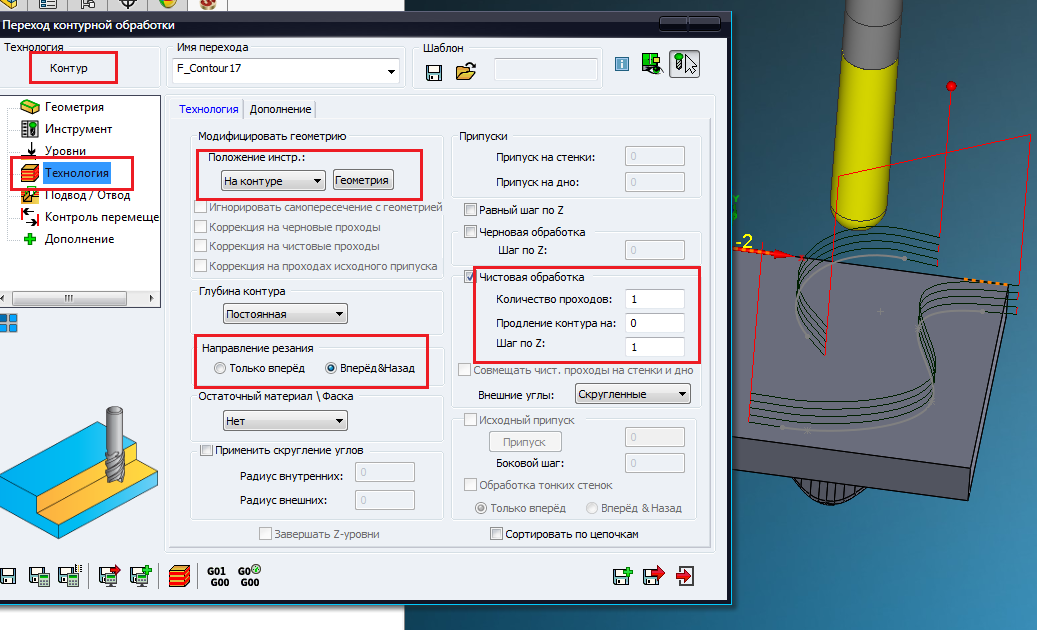This screenshot has width=1037, height=630.
Task: Toggle Коррекция на черновые проходы checkbox
Action: pos(200,227)
